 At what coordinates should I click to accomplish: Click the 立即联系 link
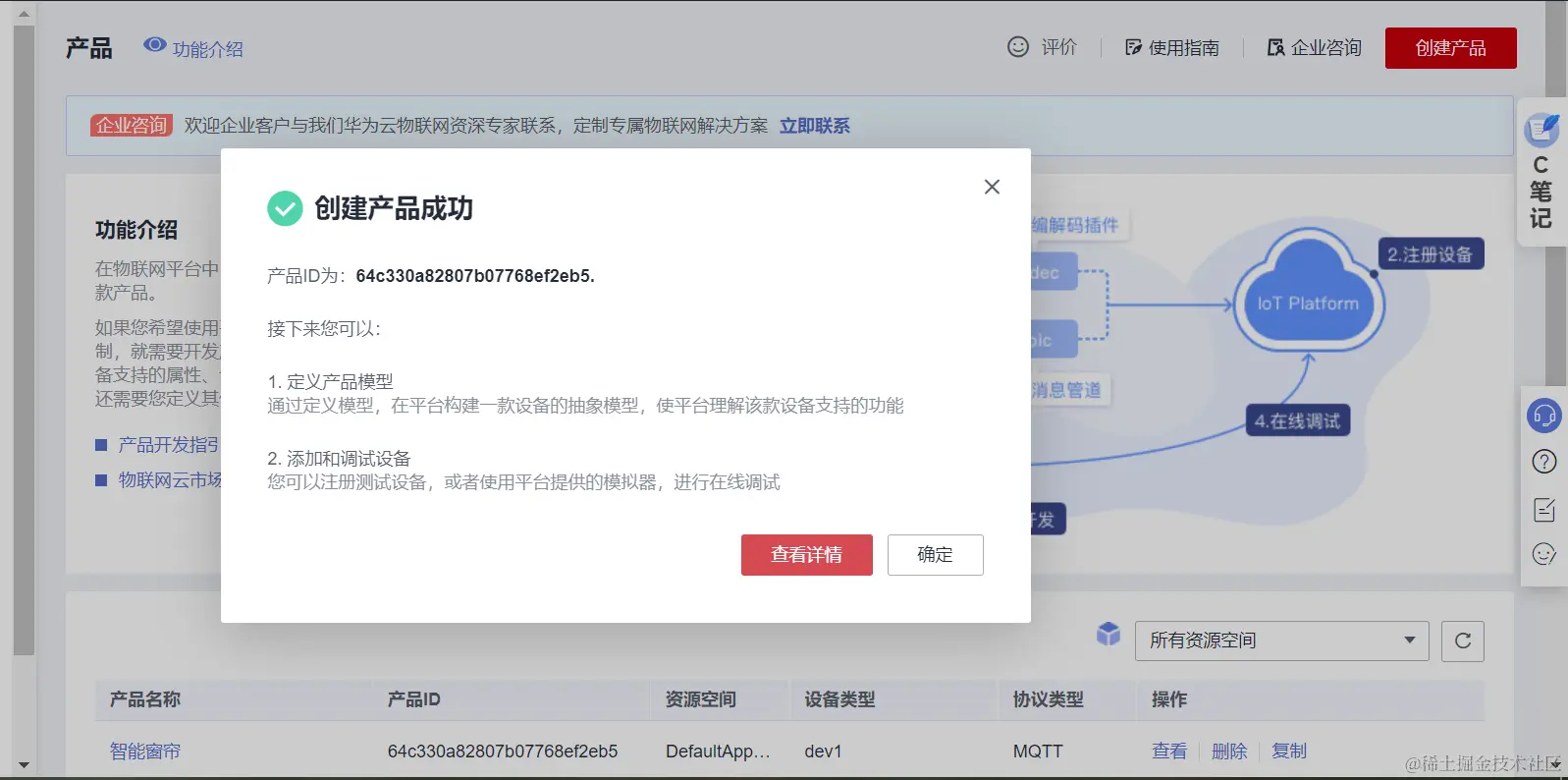(814, 126)
